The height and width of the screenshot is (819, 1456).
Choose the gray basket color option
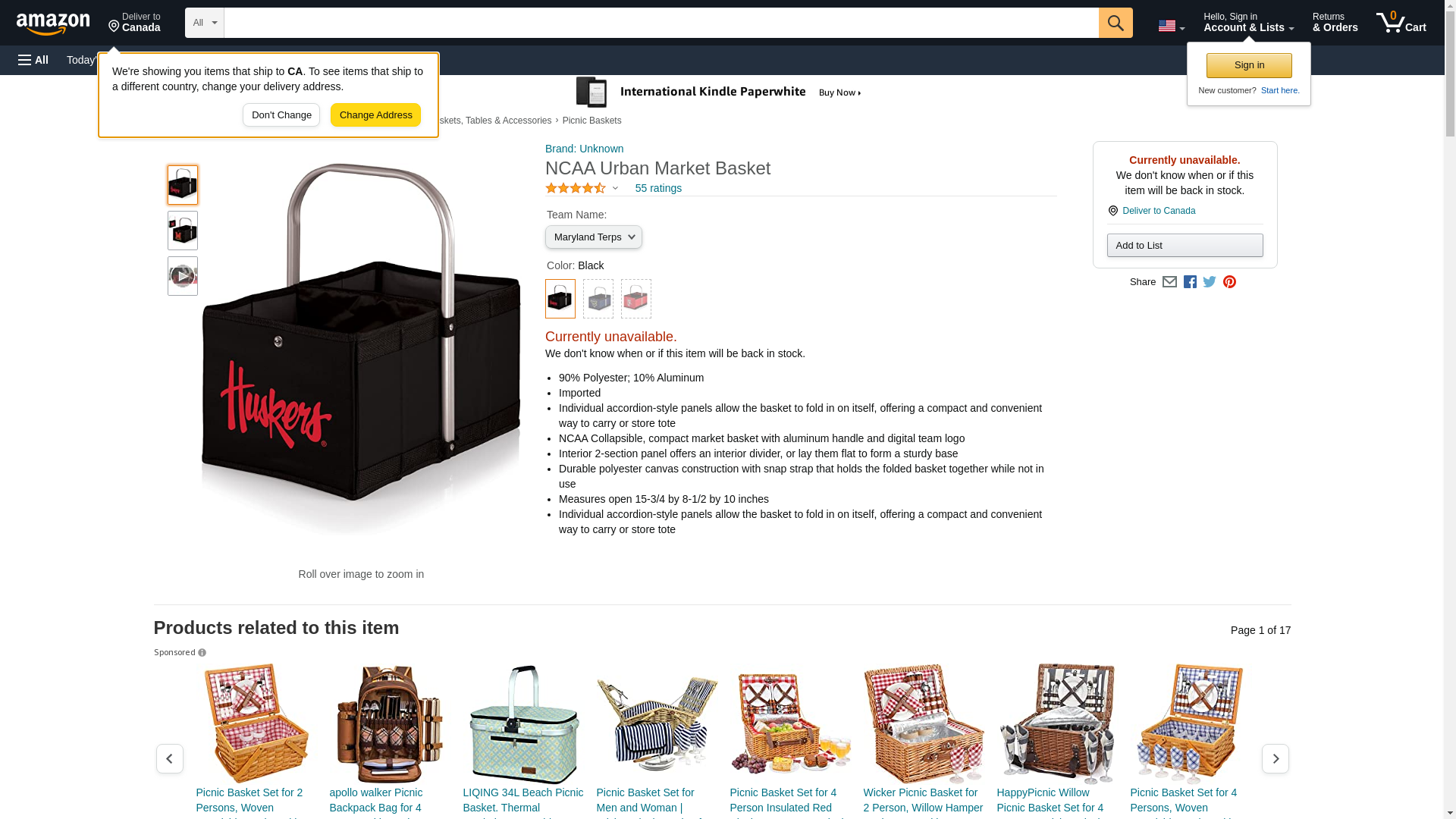coord(598,299)
